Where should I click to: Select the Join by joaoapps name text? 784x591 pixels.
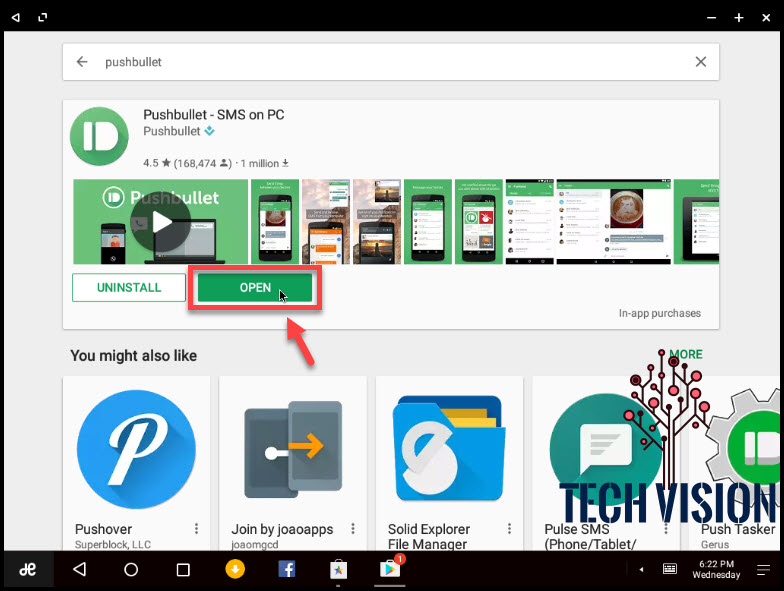click(x=282, y=529)
